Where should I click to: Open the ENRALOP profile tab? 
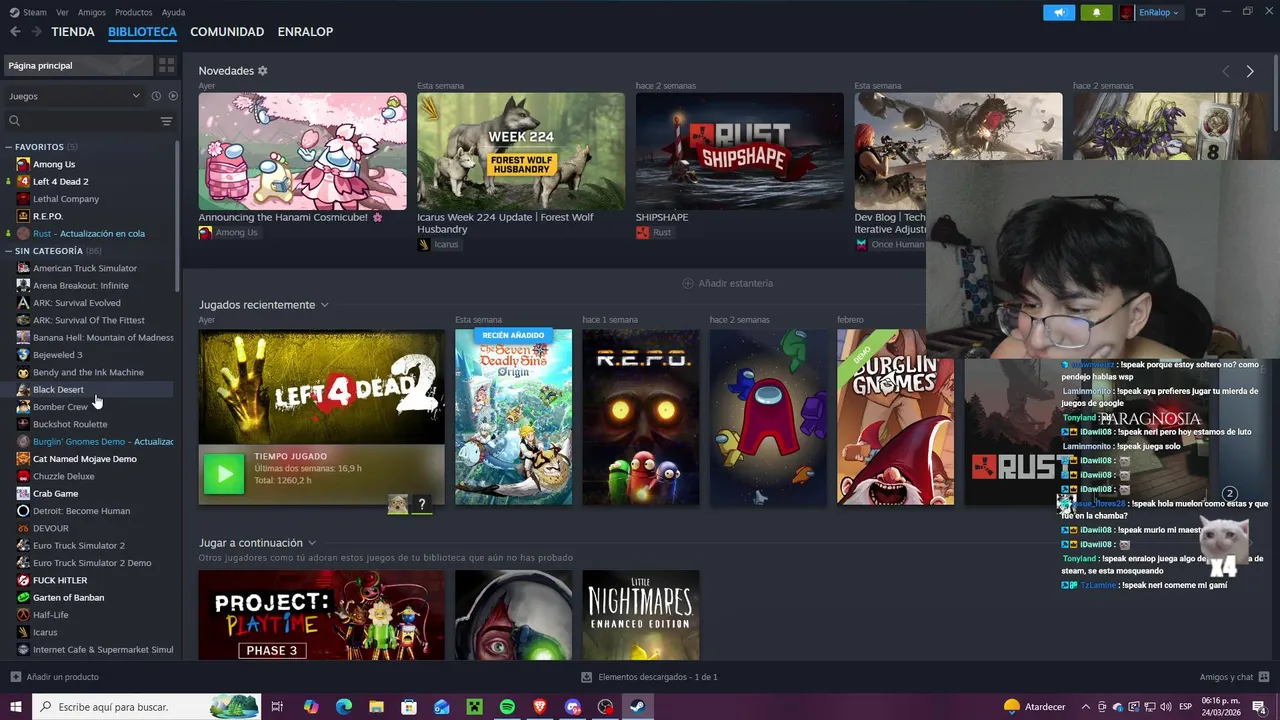click(x=305, y=32)
